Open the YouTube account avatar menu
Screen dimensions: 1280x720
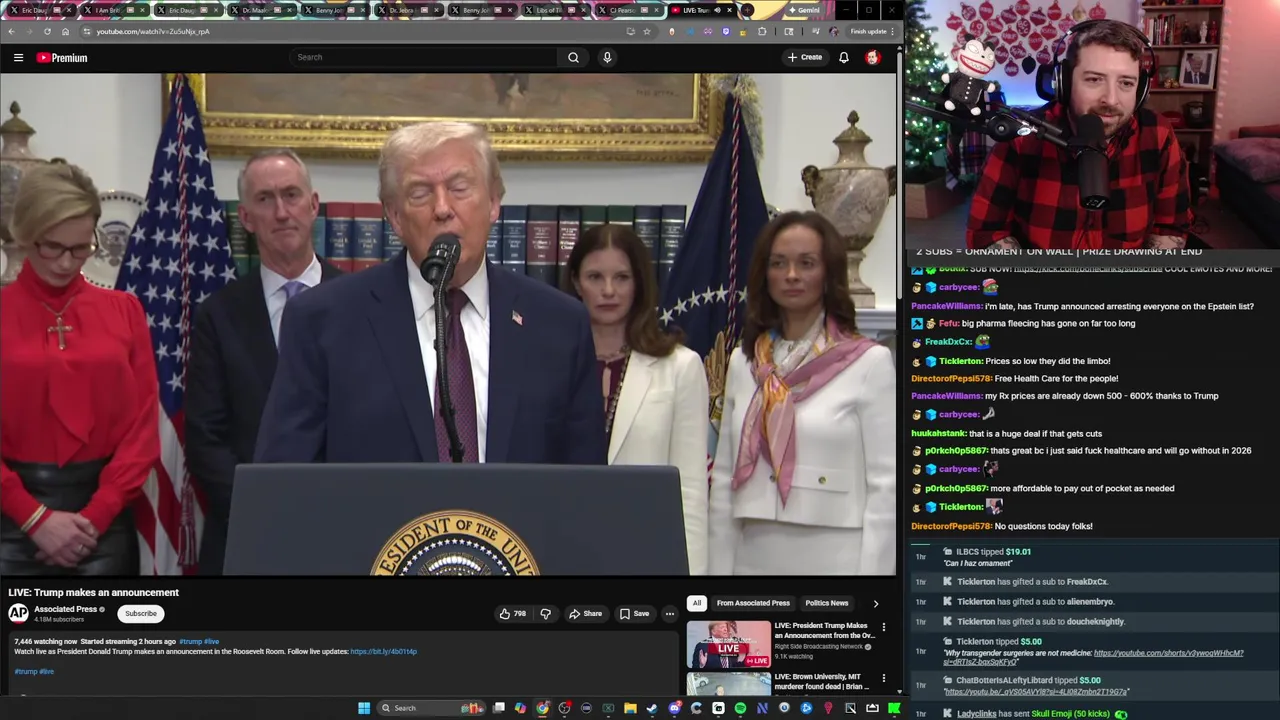pyautogui.click(x=872, y=57)
